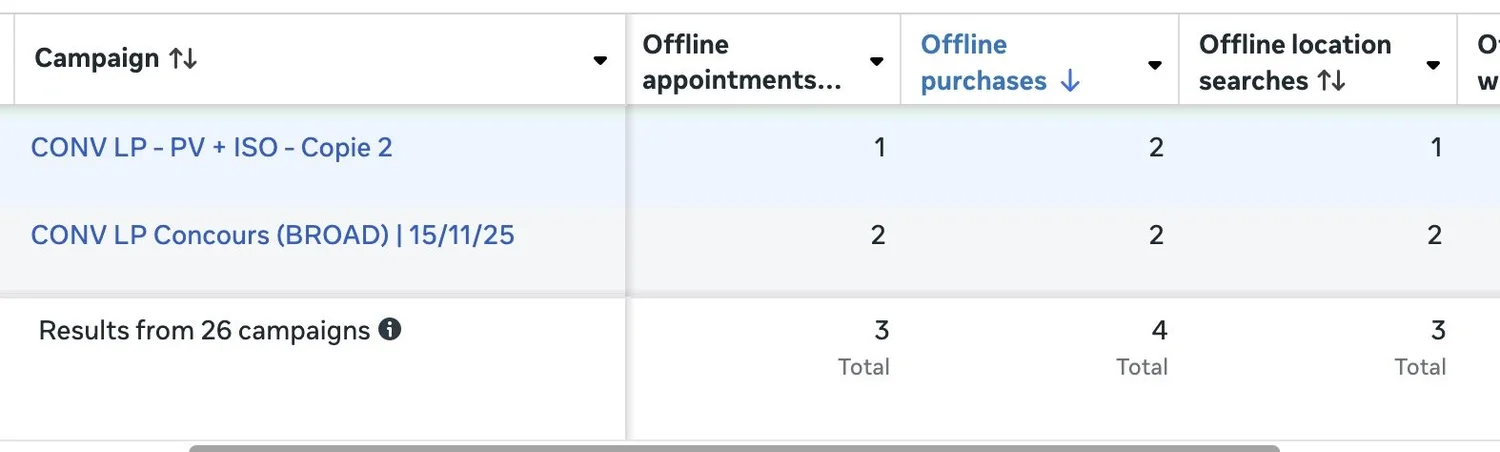Click the descending arrow on Offline purchases

(x=1070, y=82)
